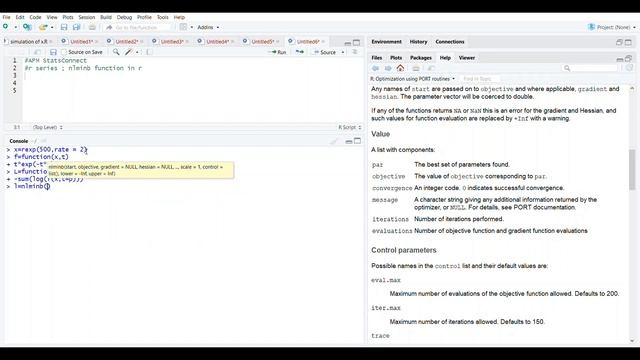Toggle the Source on Save checkbox

pos(64,52)
